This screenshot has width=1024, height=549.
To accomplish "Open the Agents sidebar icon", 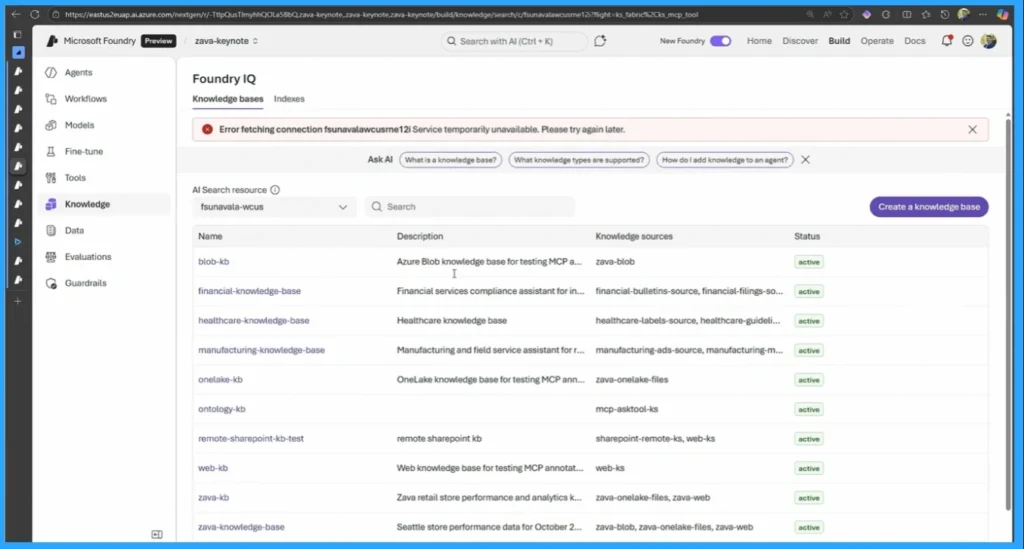I will coord(51,72).
